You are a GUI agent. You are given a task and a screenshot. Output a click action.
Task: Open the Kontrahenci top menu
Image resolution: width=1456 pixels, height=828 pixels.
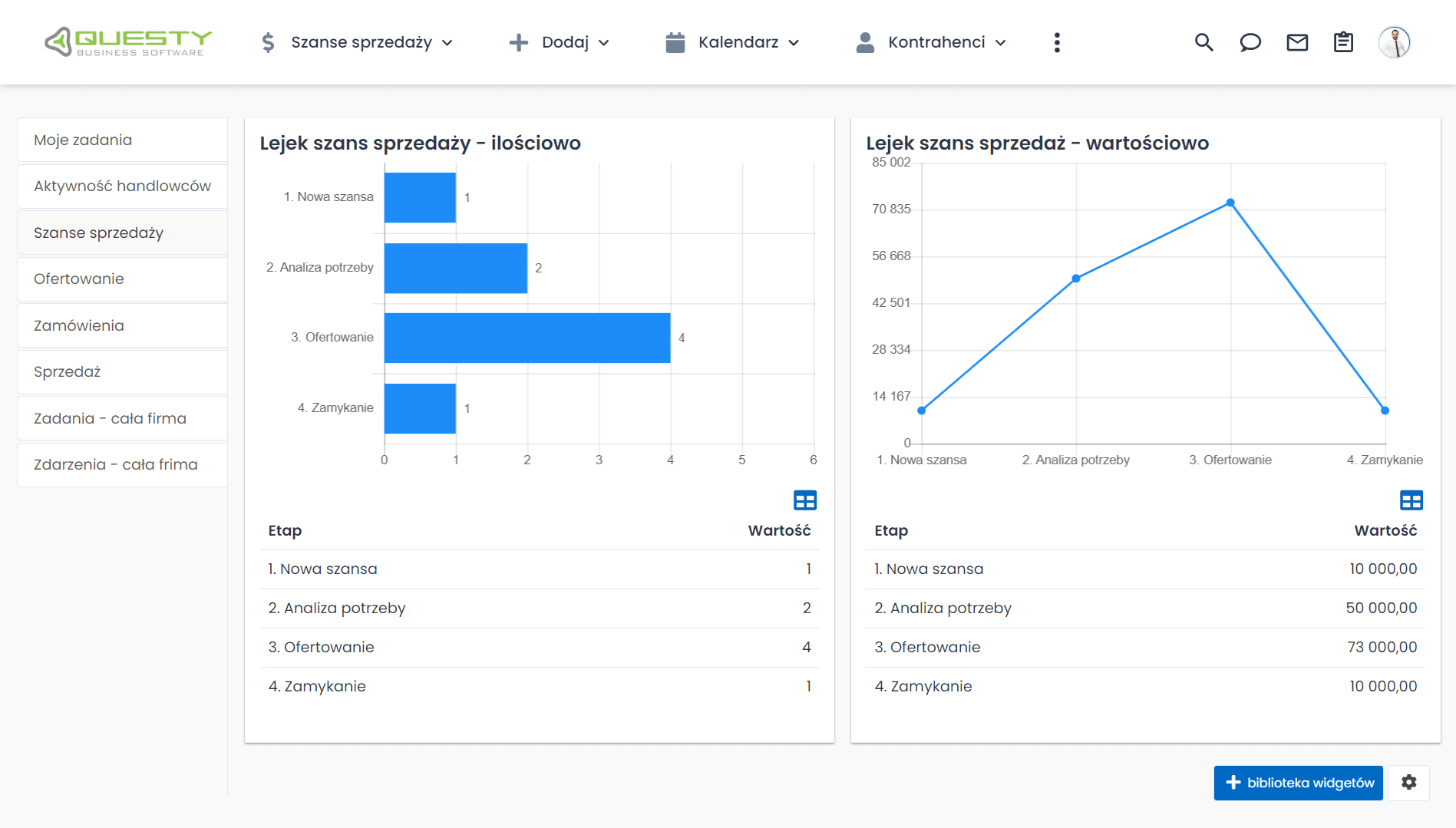pos(931,42)
